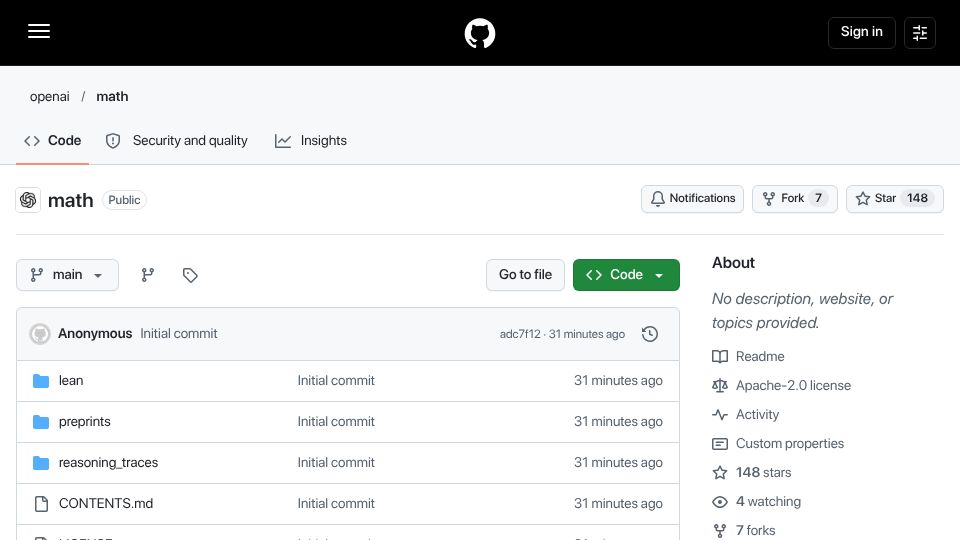Open the Readme link in About

[x=760, y=356]
